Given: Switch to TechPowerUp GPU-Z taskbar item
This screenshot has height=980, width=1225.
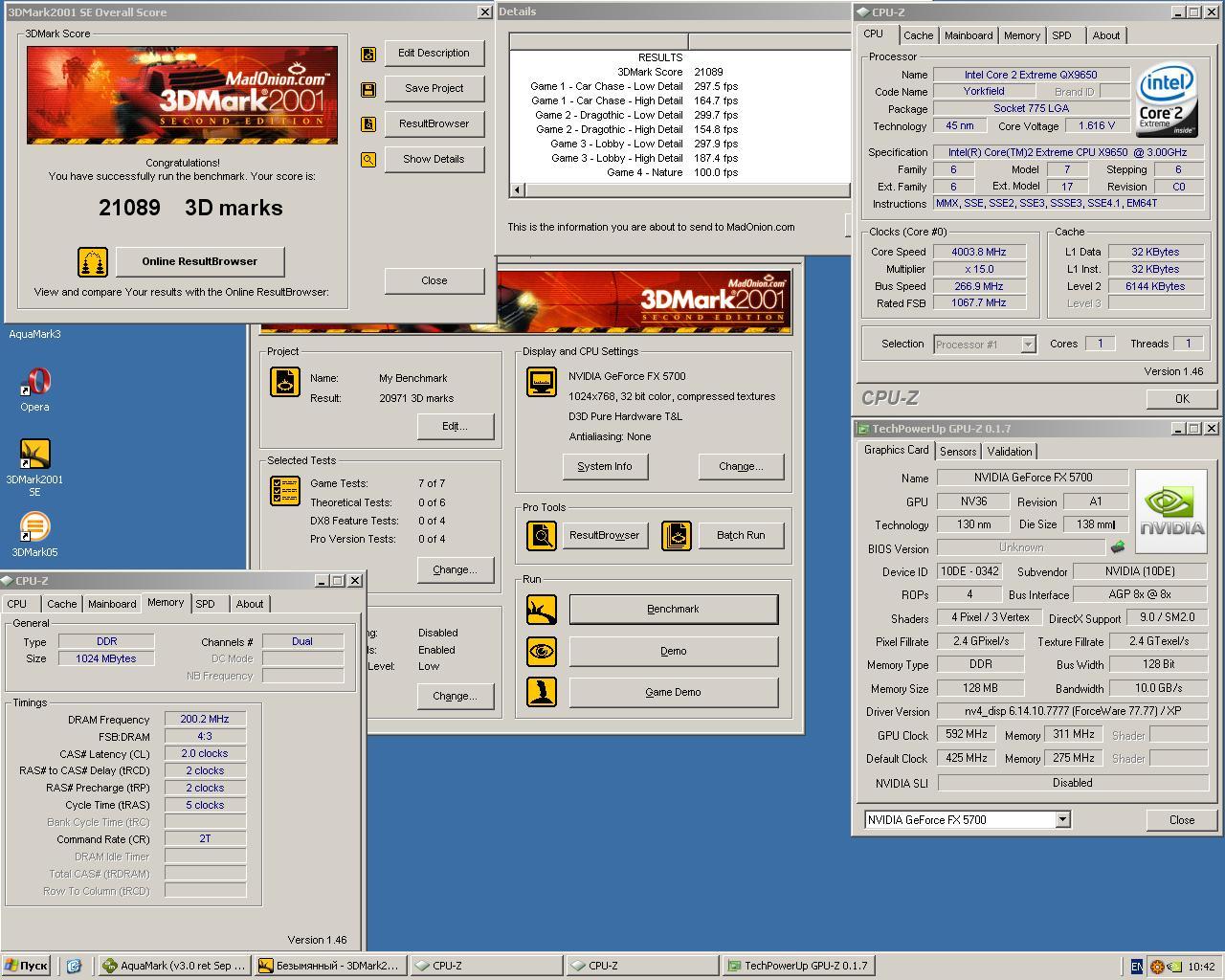Looking at the screenshot, I should (798, 967).
